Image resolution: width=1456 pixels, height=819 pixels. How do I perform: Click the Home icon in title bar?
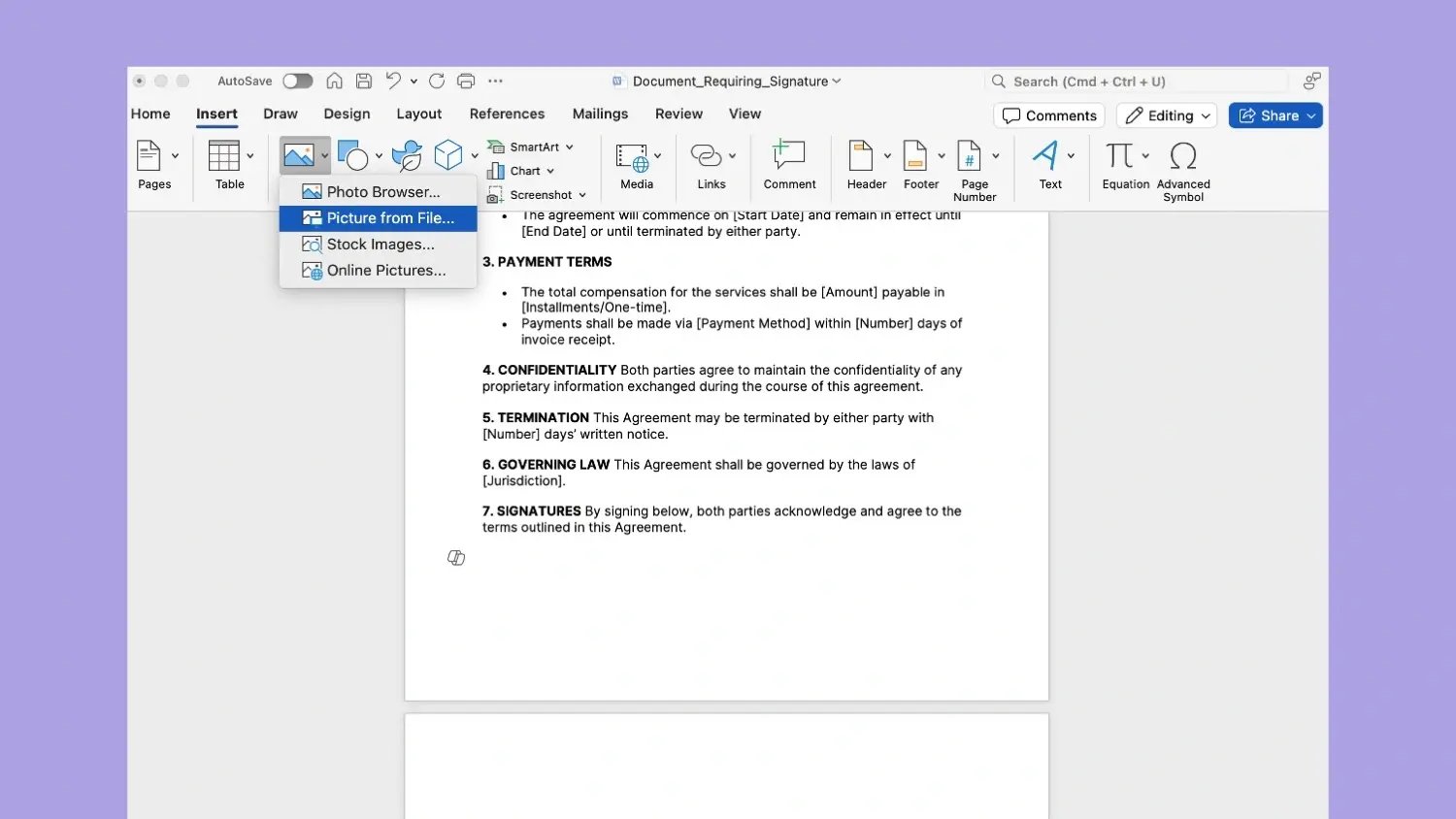point(334,82)
